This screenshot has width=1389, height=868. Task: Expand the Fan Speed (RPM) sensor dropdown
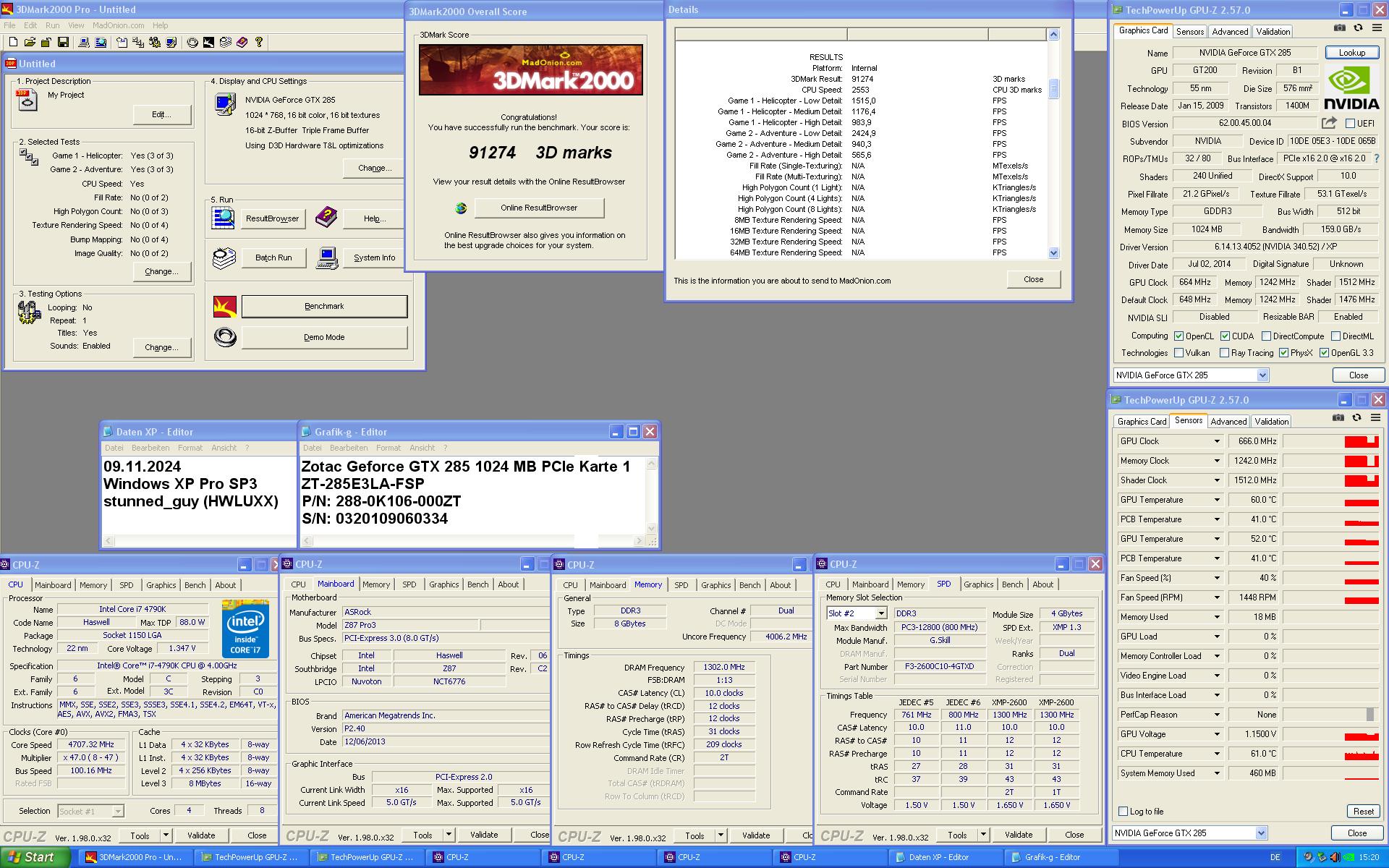(1217, 597)
